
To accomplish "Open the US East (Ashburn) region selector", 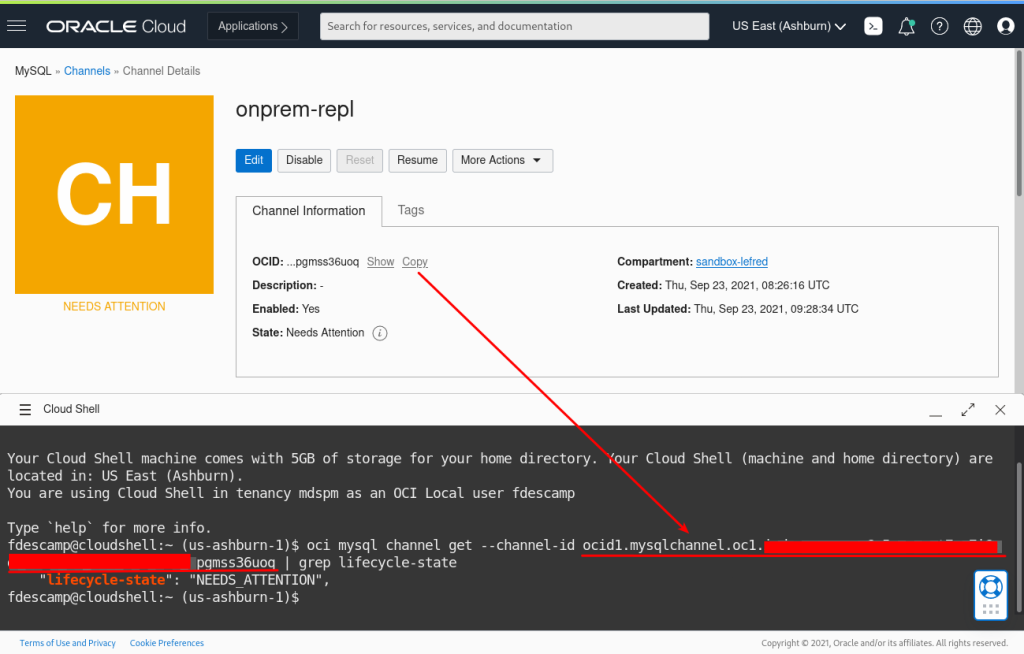I will click(x=789, y=26).
